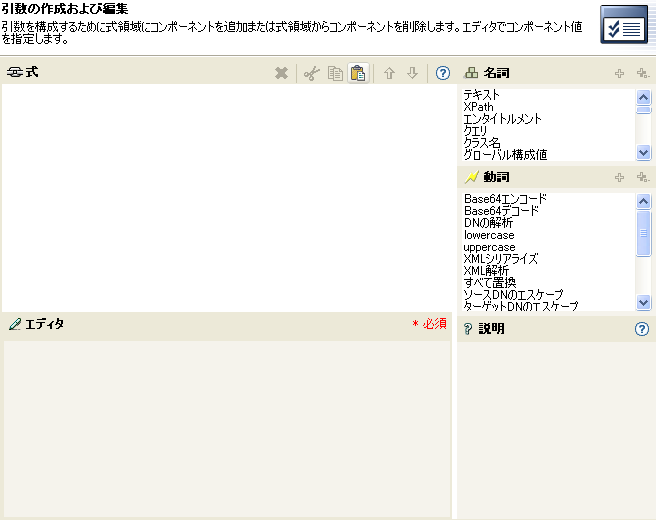The width and height of the screenshot is (656, 520).
Task: Select Base64エンコード in the verb list
Action: click(x=505, y=199)
